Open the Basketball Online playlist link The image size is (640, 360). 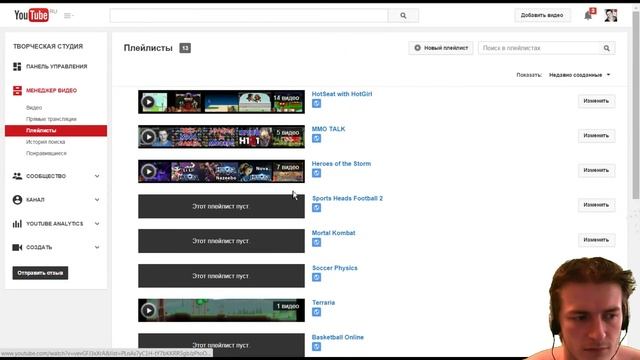click(338, 338)
